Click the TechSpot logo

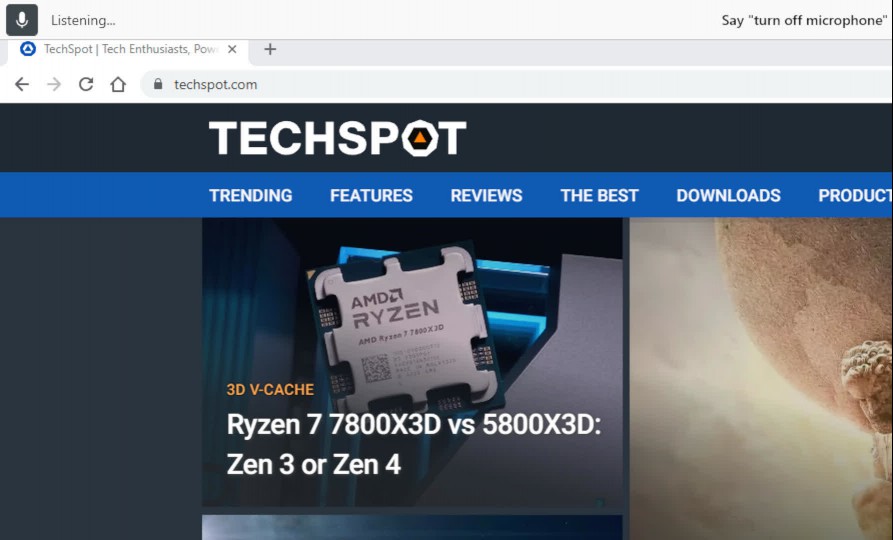click(337, 137)
